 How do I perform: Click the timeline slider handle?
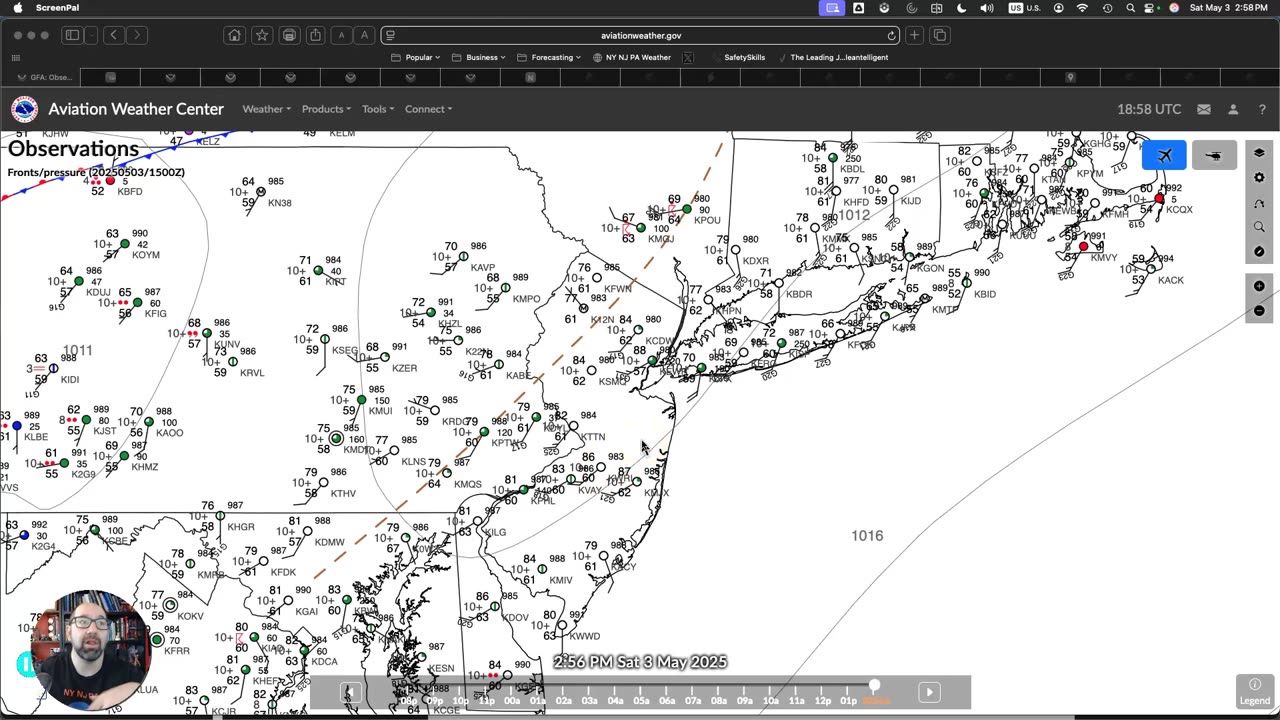click(874, 686)
